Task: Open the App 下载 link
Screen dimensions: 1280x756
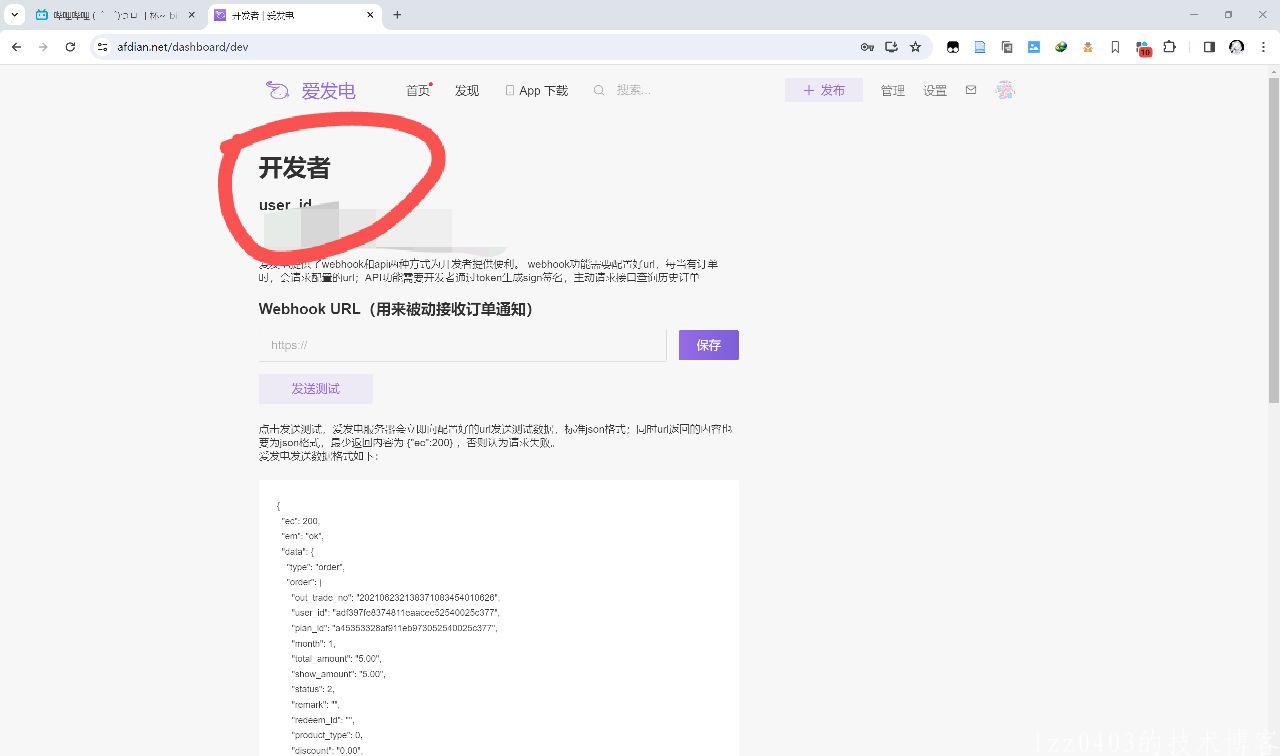Action: pos(537,90)
